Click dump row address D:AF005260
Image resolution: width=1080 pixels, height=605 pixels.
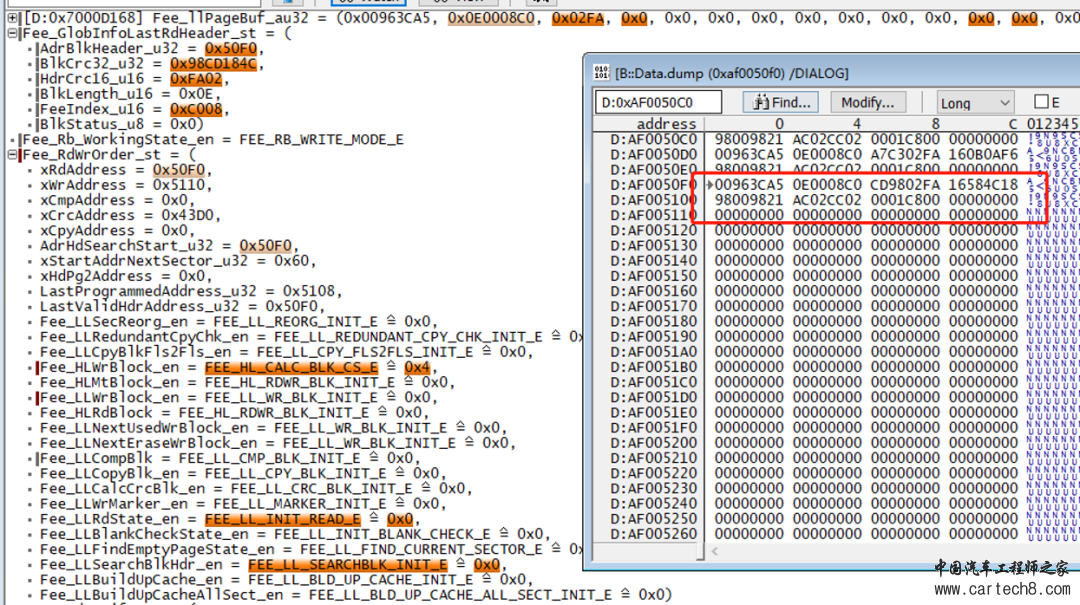click(653, 533)
